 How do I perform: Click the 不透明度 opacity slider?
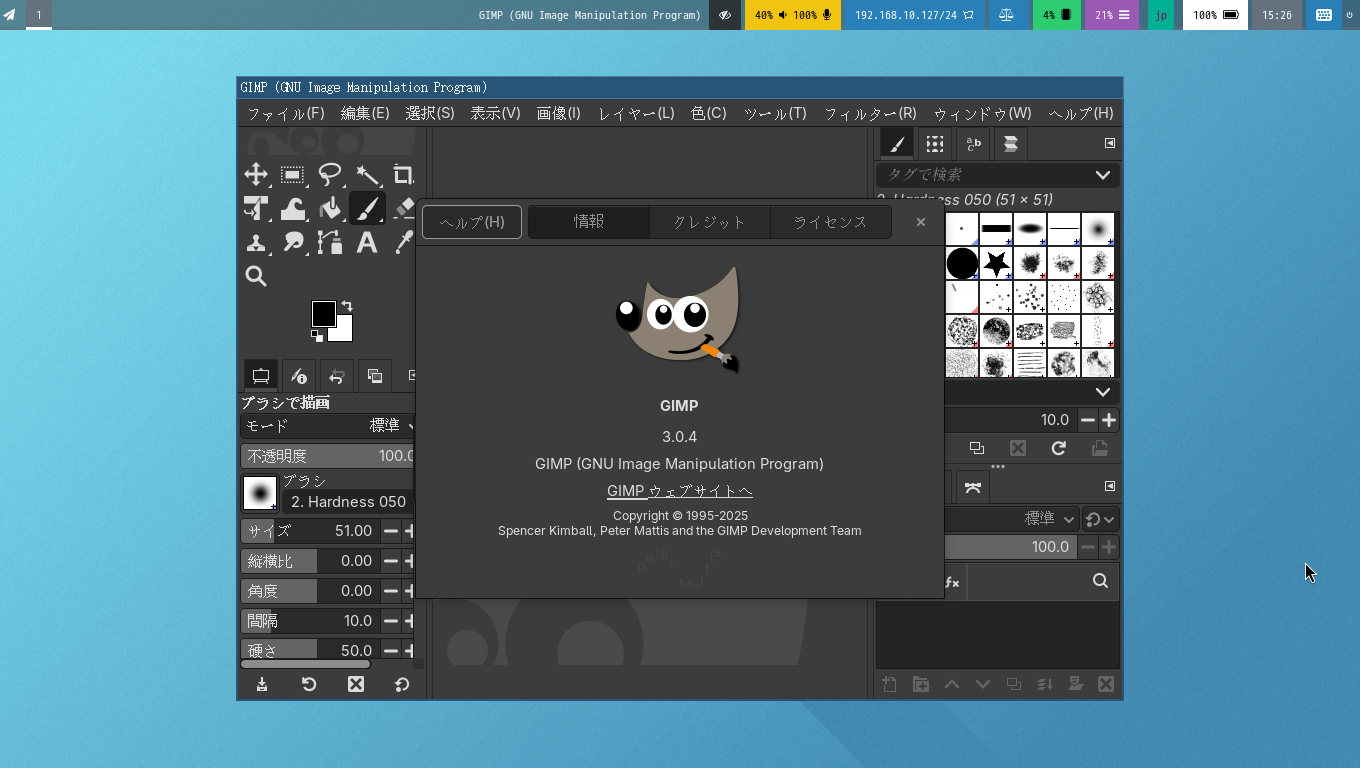(328, 456)
